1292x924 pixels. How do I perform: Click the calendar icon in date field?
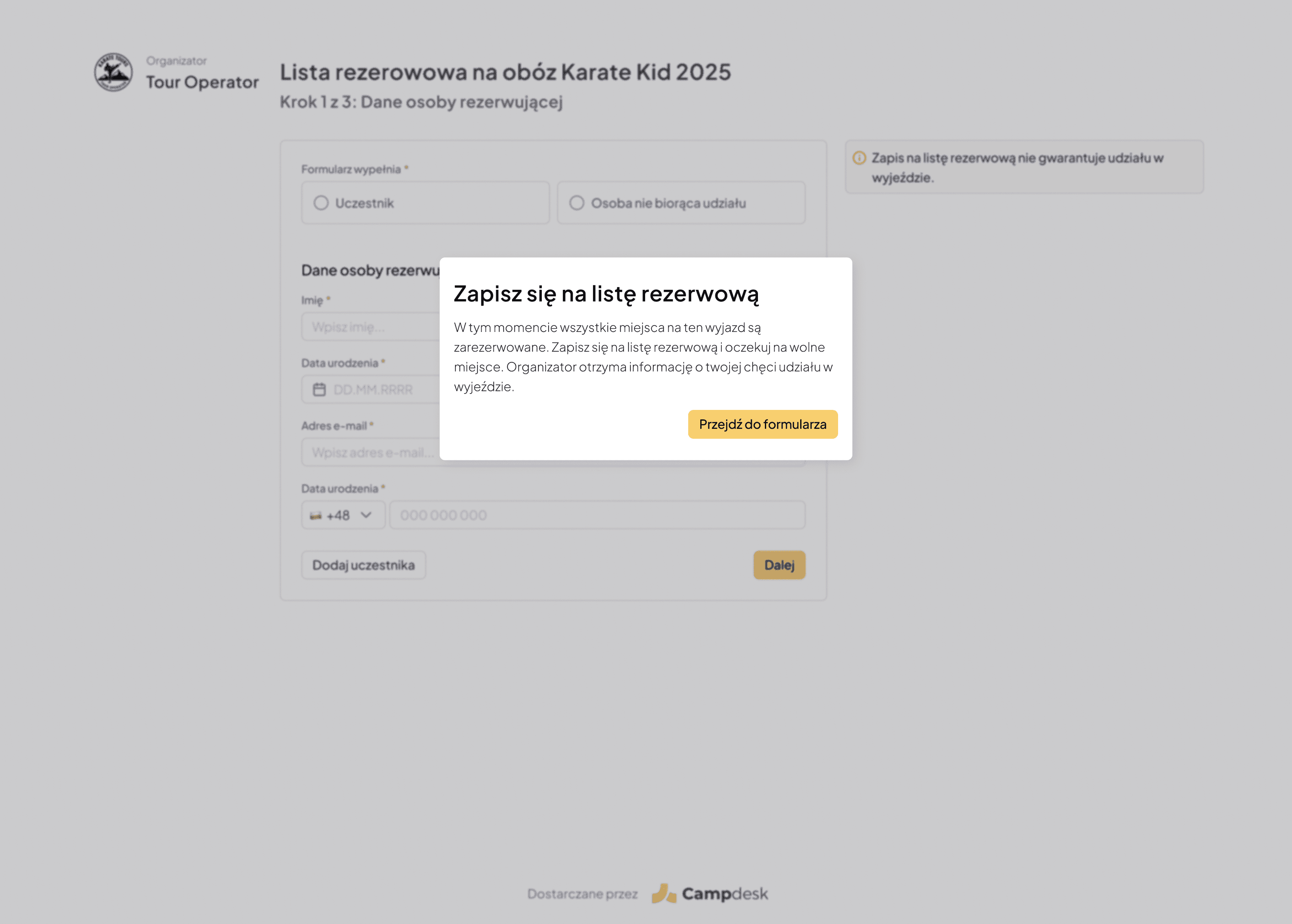(319, 390)
